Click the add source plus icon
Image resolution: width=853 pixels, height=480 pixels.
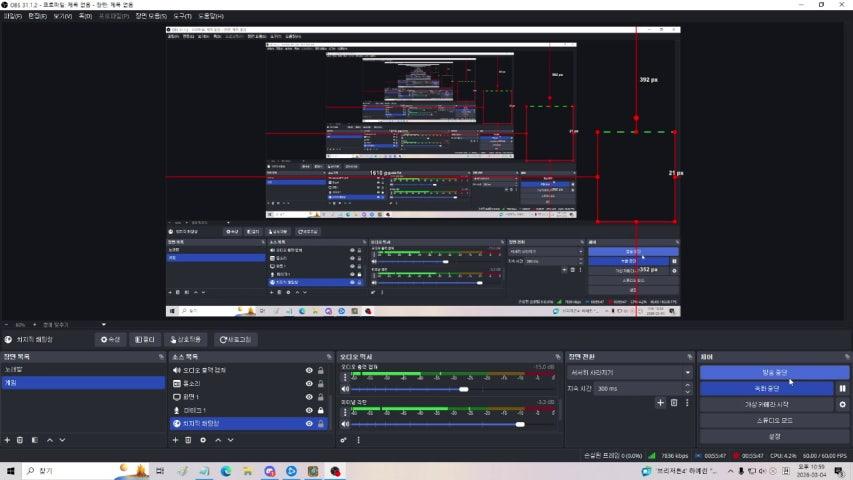click(x=175, y=439)
